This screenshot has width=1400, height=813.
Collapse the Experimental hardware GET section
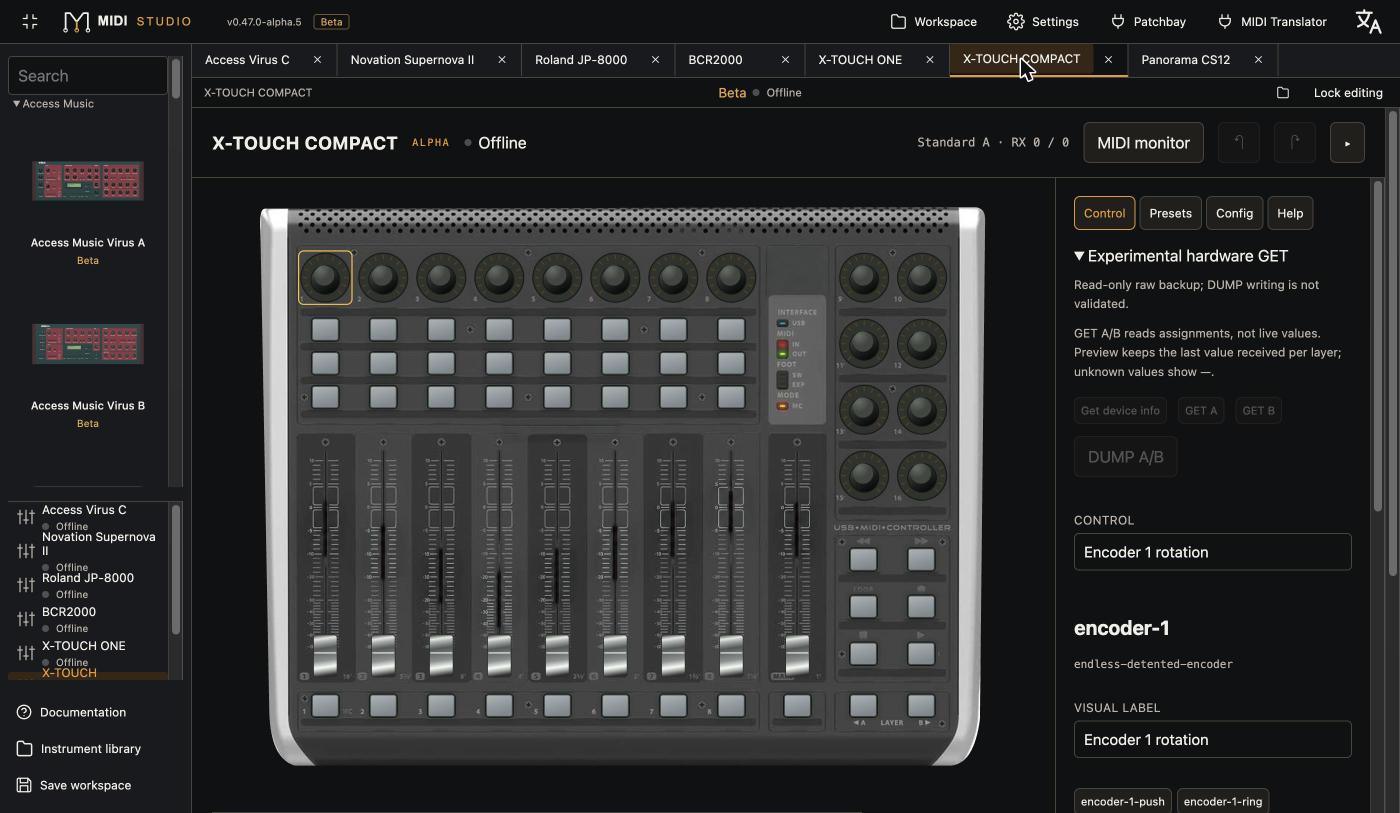pyautogui.click(x=1180, y=256)
